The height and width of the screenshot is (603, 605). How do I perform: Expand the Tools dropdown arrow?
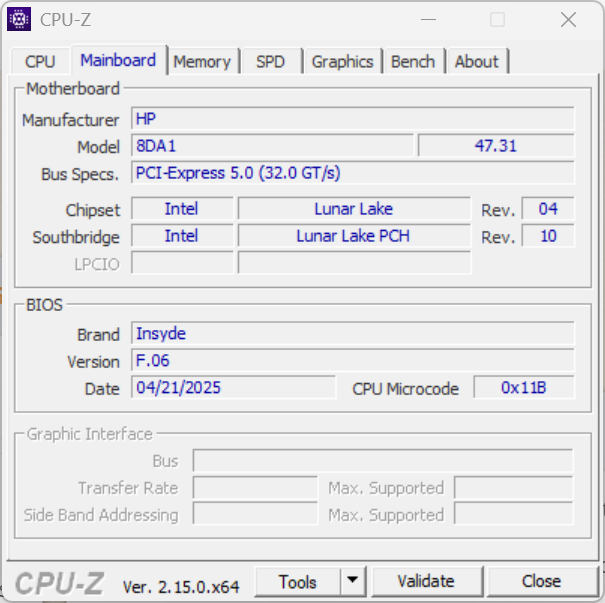[x=353, y=581]
